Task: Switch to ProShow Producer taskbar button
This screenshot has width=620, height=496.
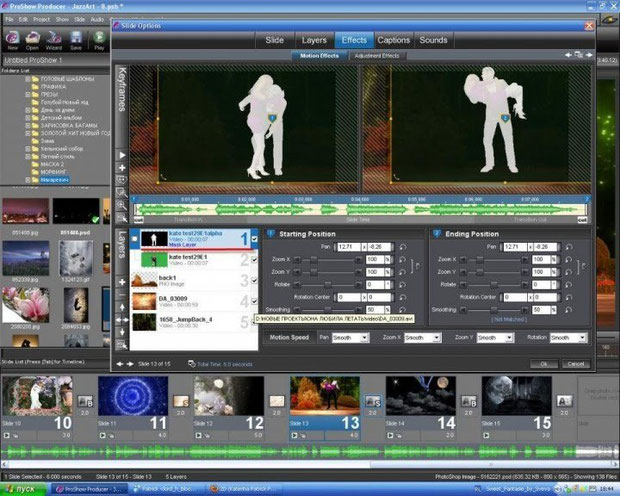Action: [90, 489]
